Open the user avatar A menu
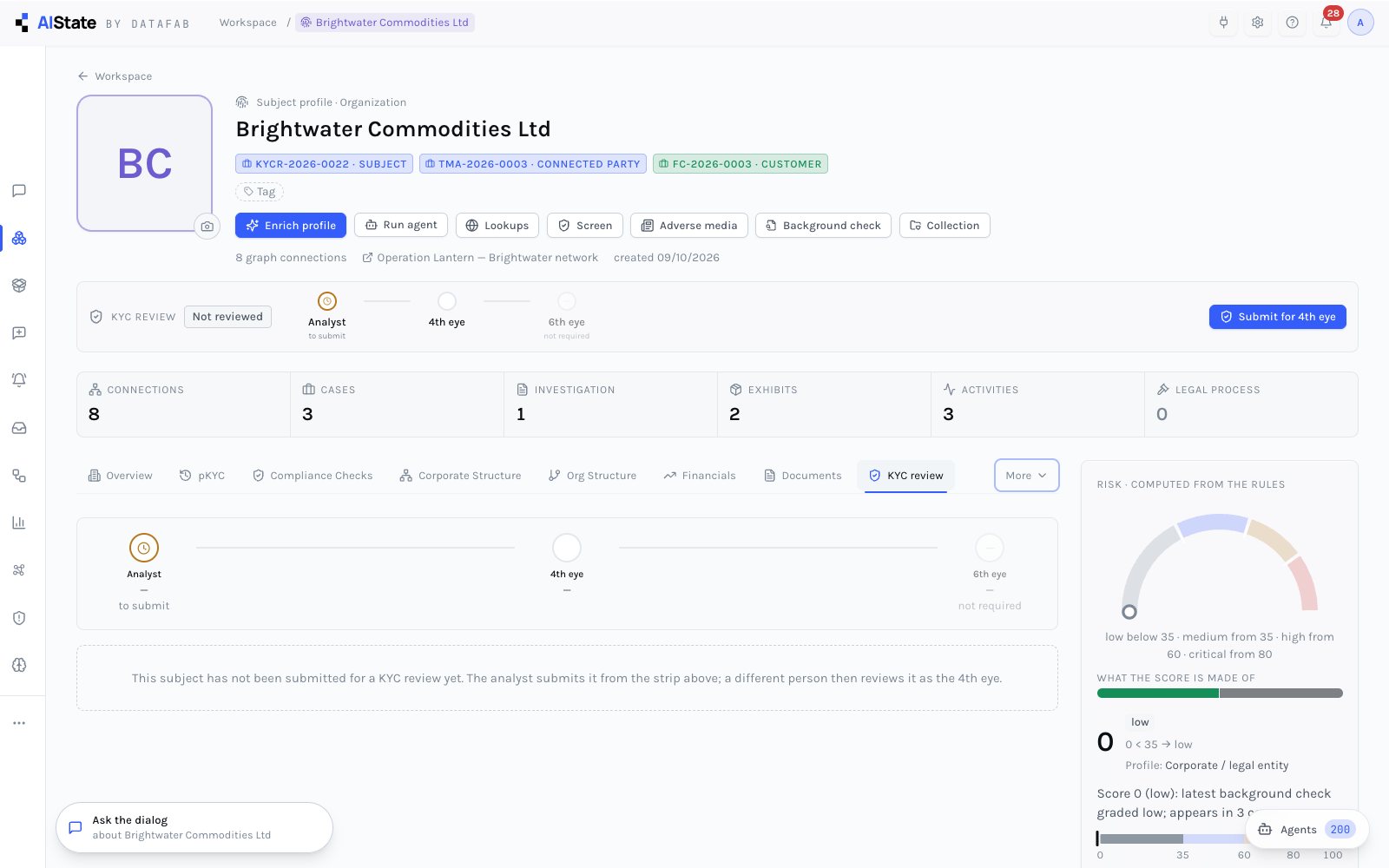This screenshot has height=868, width=1389. 1360,23
